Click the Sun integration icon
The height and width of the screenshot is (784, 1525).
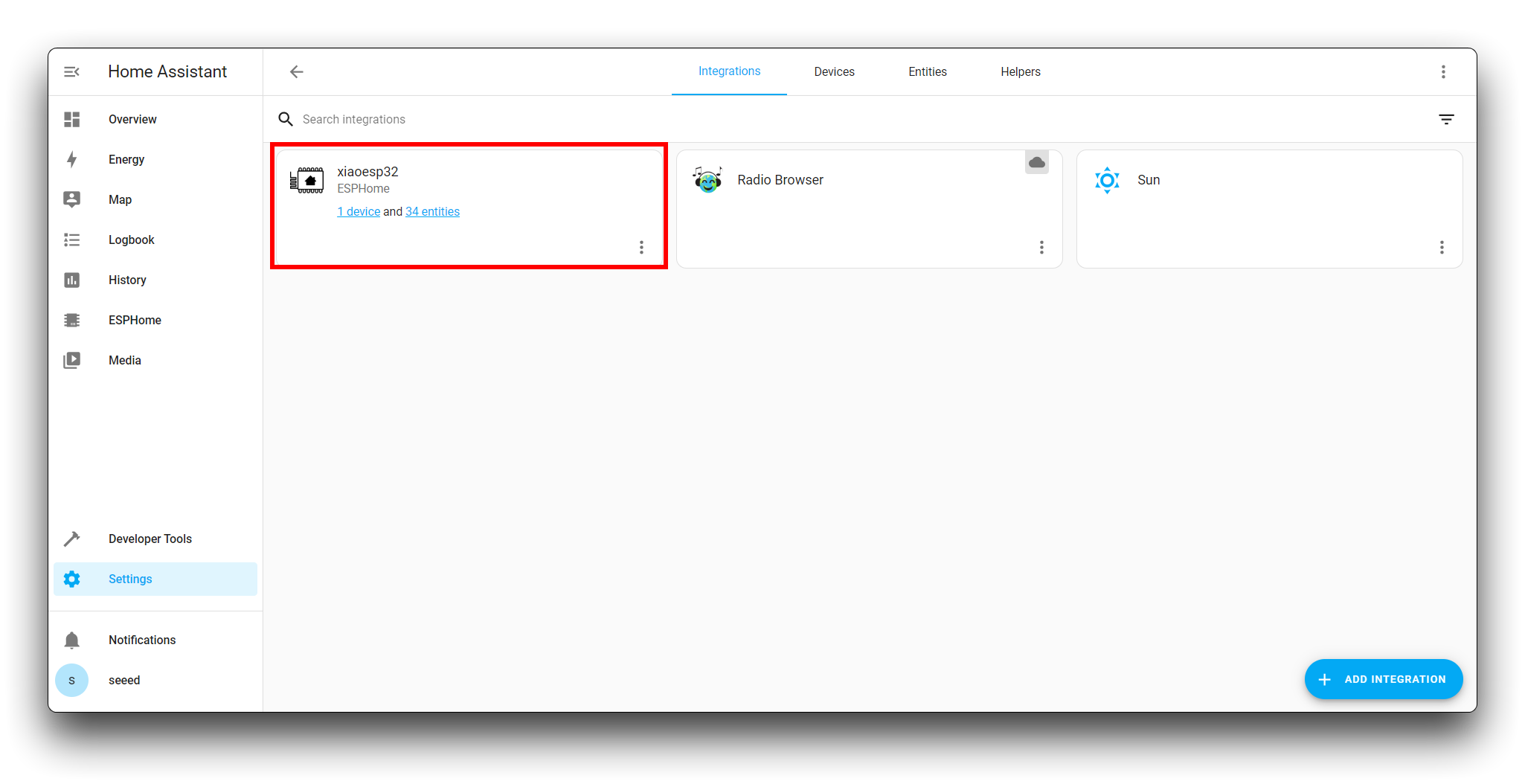click(x=1107, y=180)
